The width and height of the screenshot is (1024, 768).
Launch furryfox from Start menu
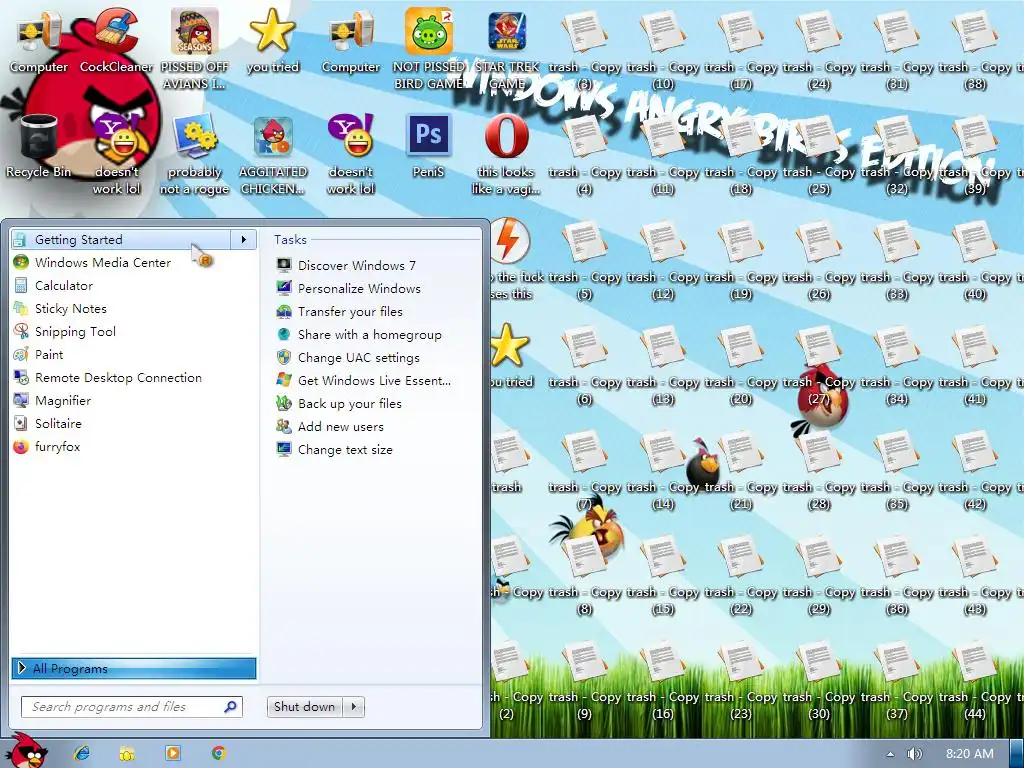click(x=134, y=447)
